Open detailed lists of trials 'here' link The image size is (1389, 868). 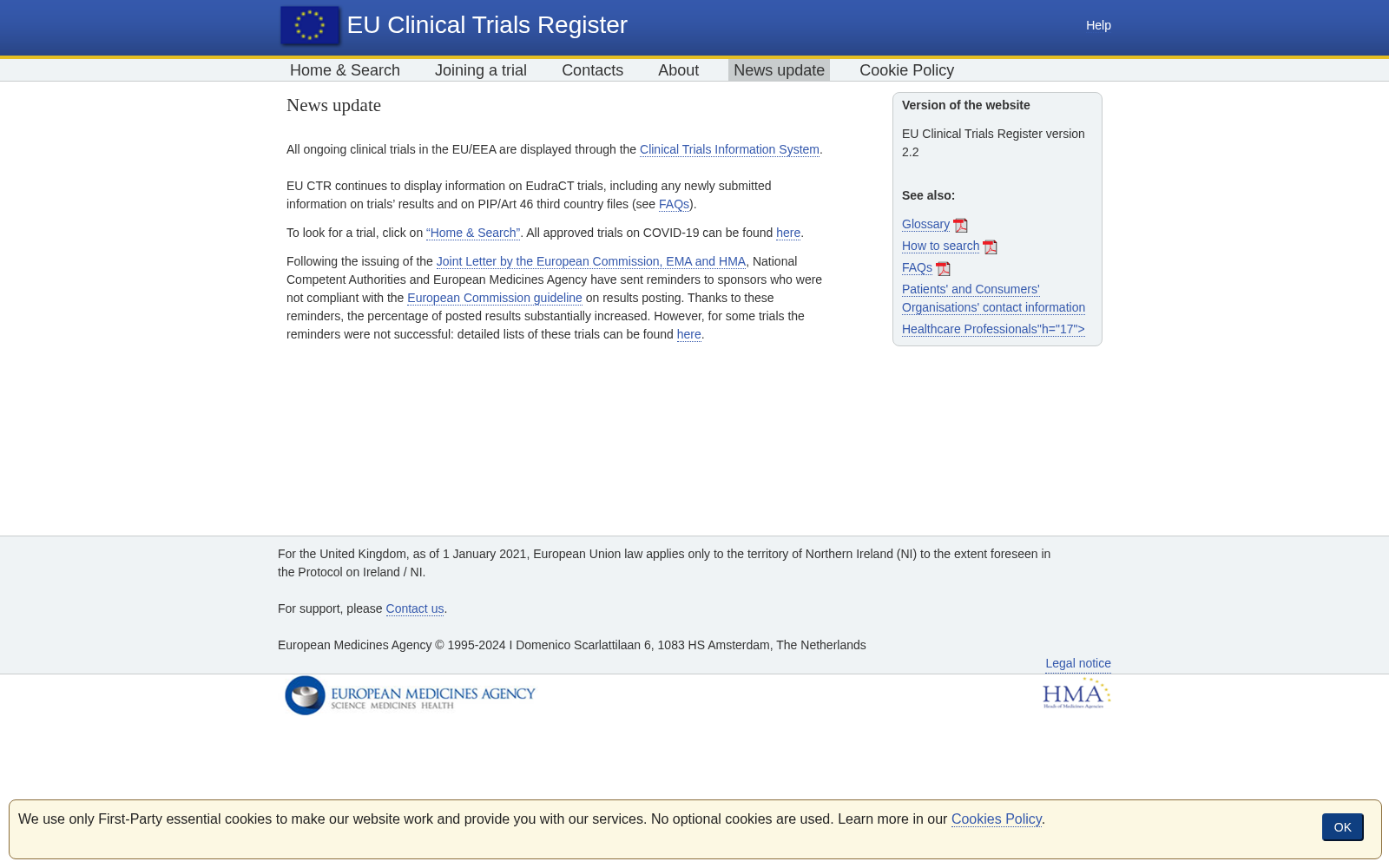tap(689, 334)
